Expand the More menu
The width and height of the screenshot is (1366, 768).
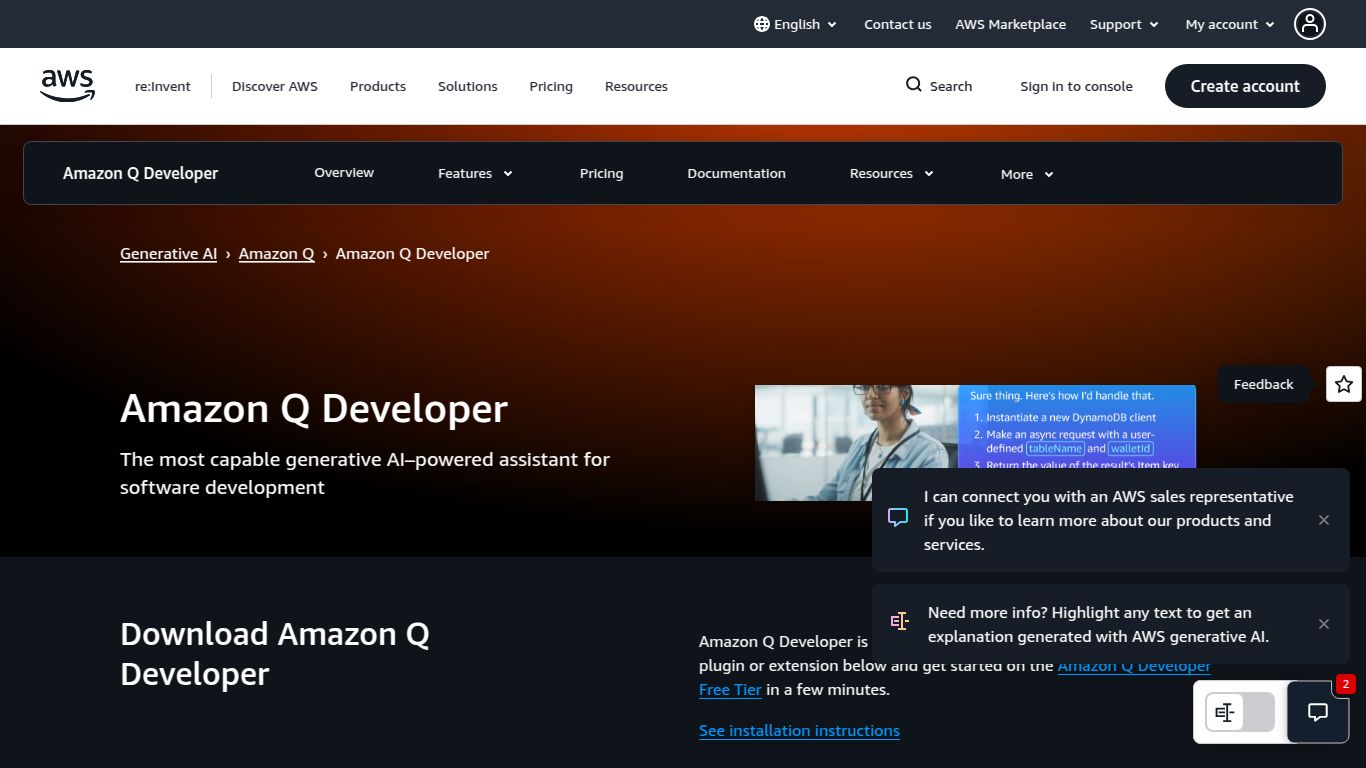coord(1025,174)
